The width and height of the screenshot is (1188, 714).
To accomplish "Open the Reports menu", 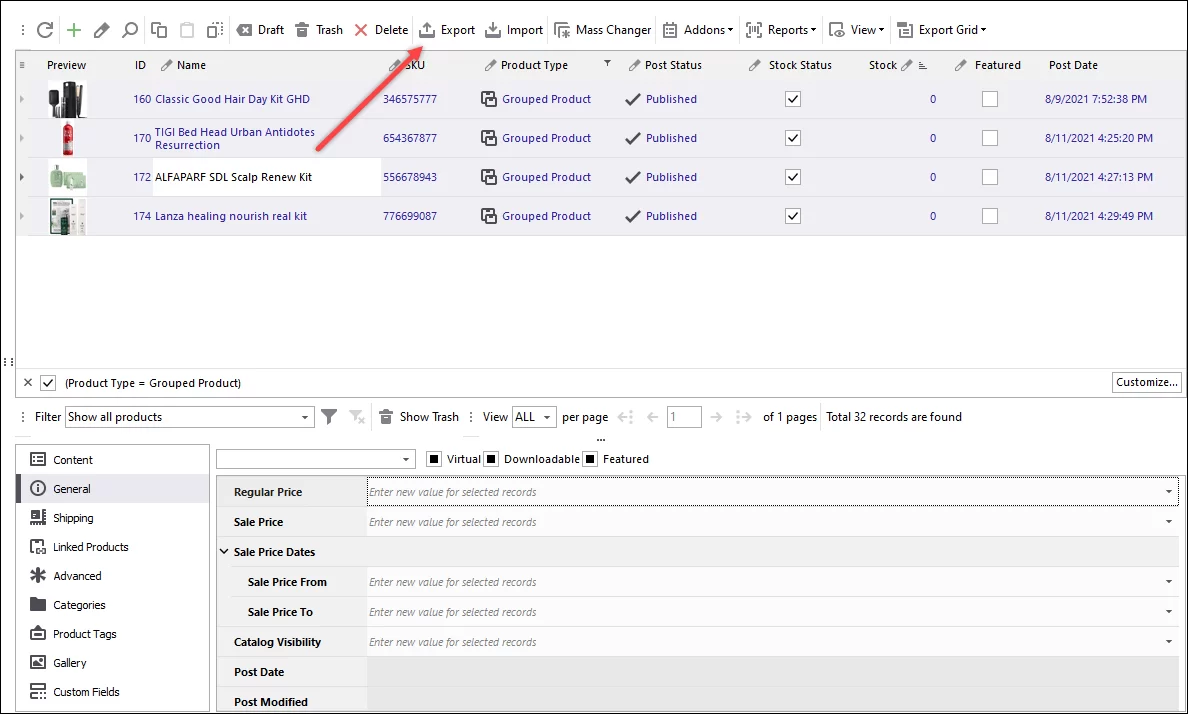I will [x=781, y=29].
